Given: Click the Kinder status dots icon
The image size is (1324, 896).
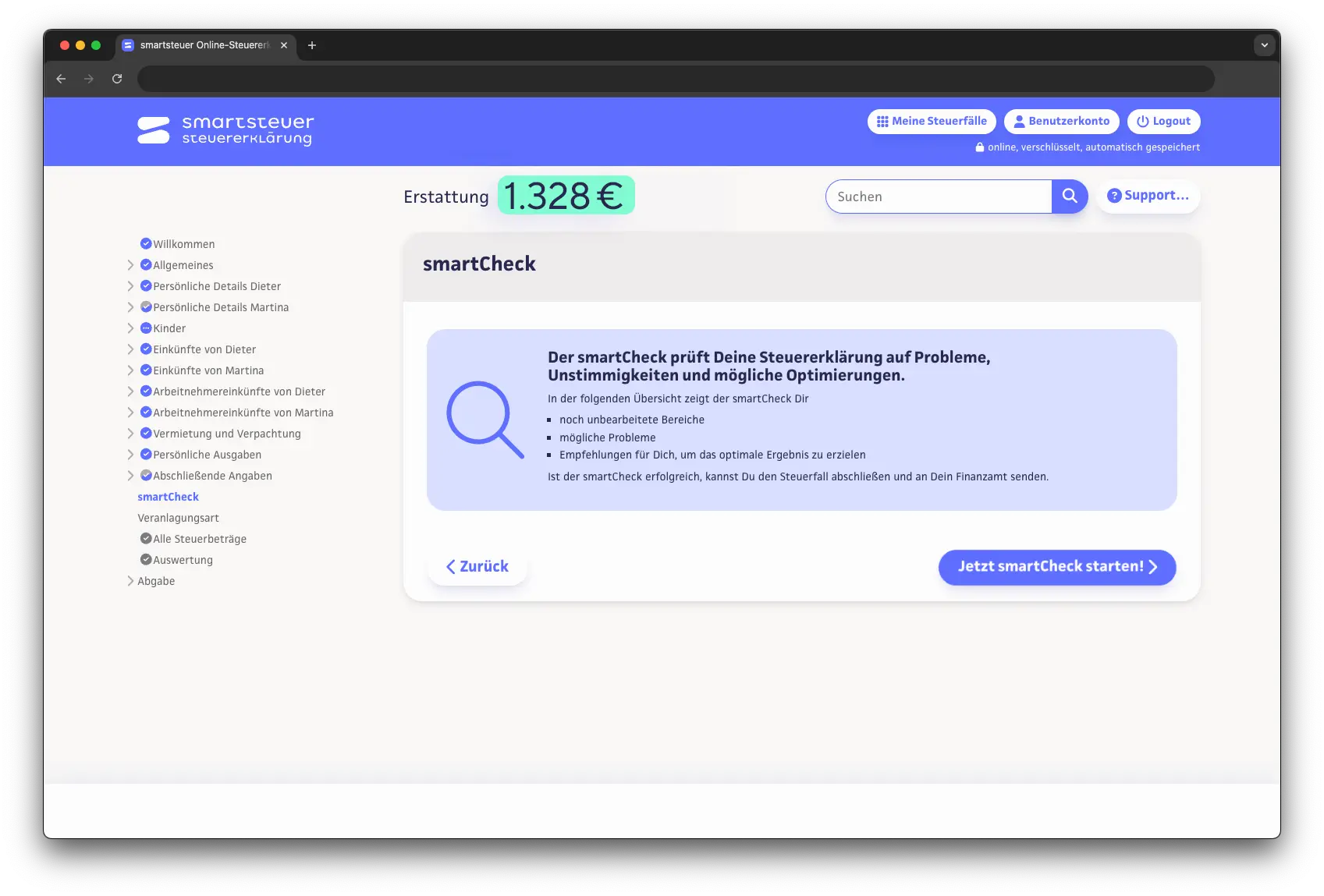Looking at the screenshot, I should 146,328.
